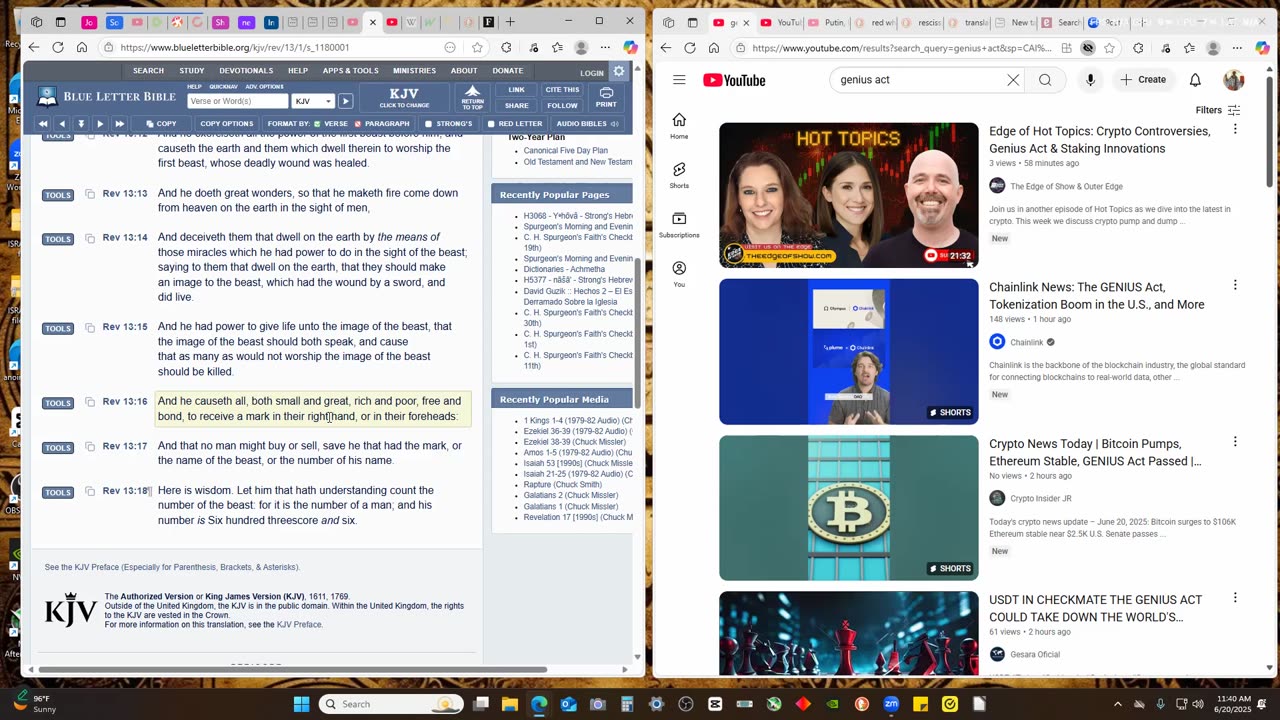Image resolution: width=1280 pixels, height=720 pixels.
Task: Submit the verse search arrow button
Action: point(345,101)
